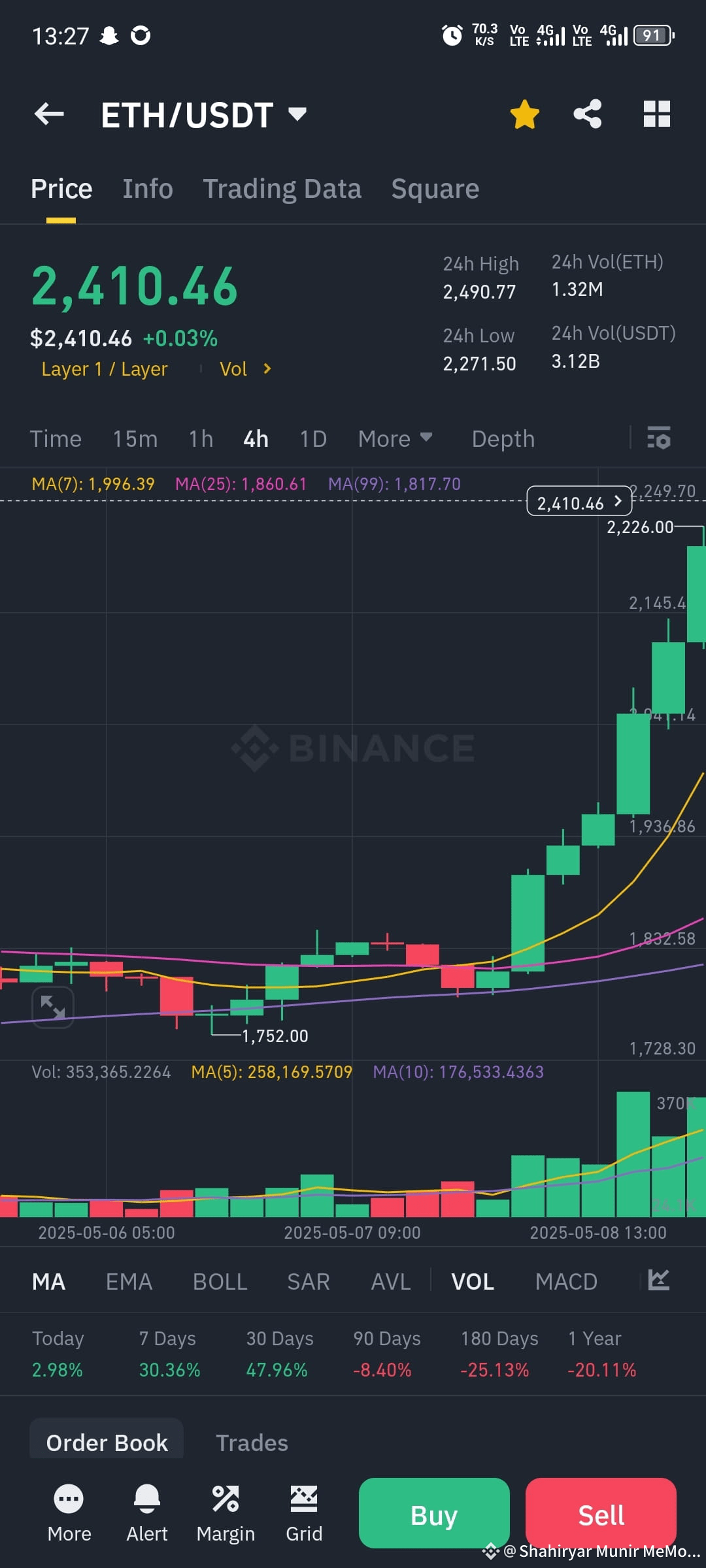Tap the alarm clock status bar icon

452,35
